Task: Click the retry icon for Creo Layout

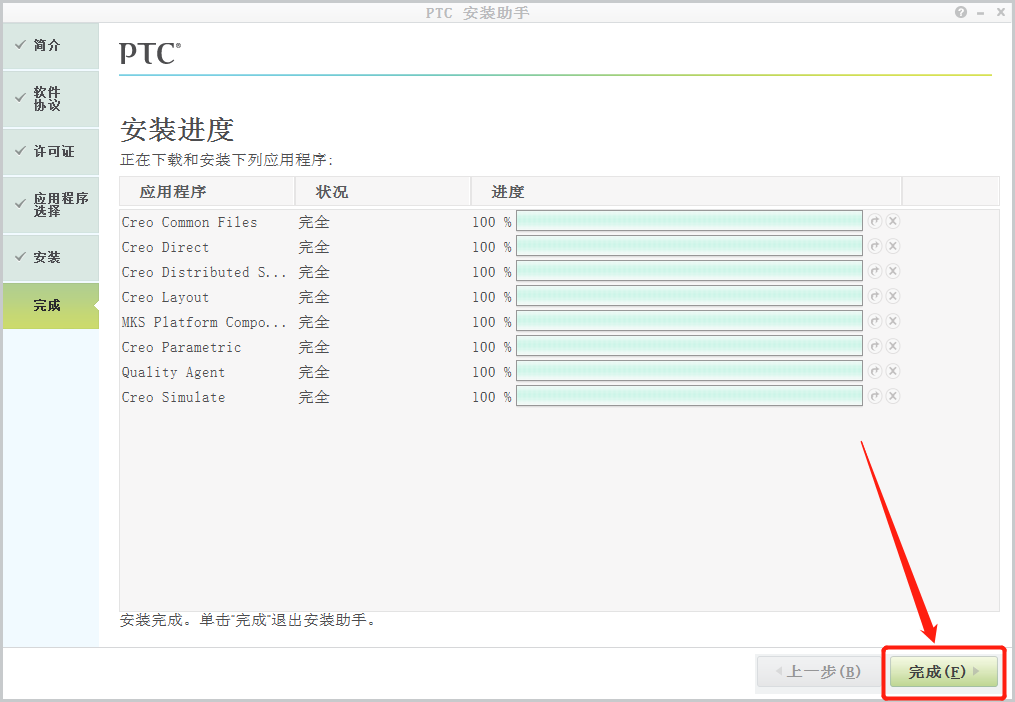Action: coord(875,297)
